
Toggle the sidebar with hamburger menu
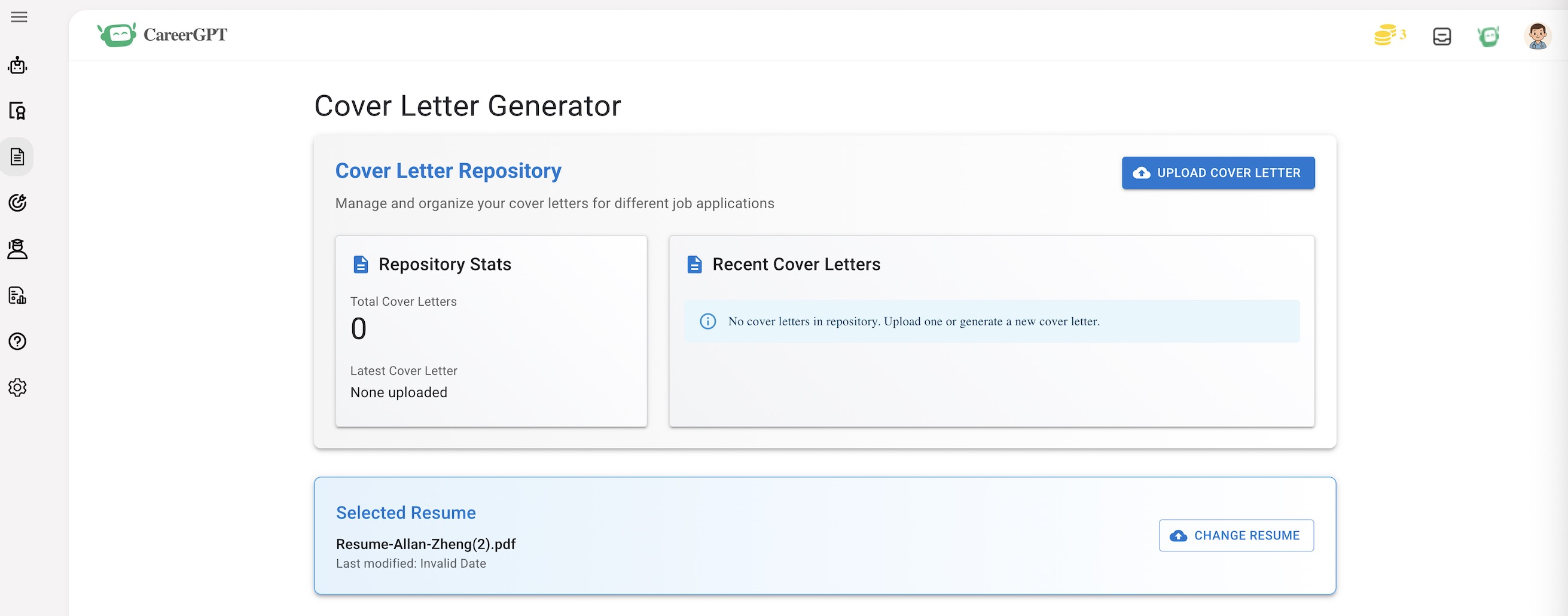tap(19, 17)
